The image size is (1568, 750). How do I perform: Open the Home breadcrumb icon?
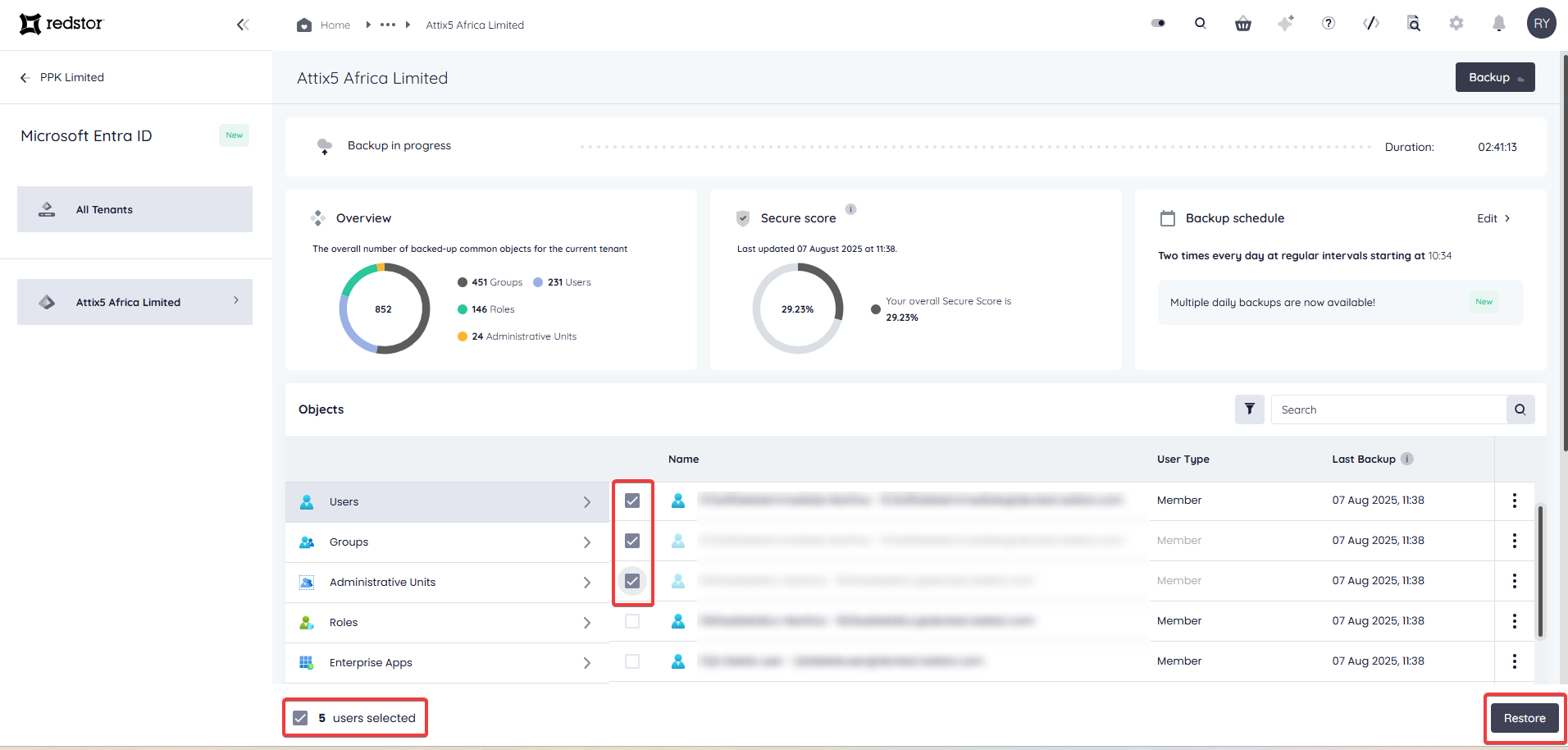(304, 25)
